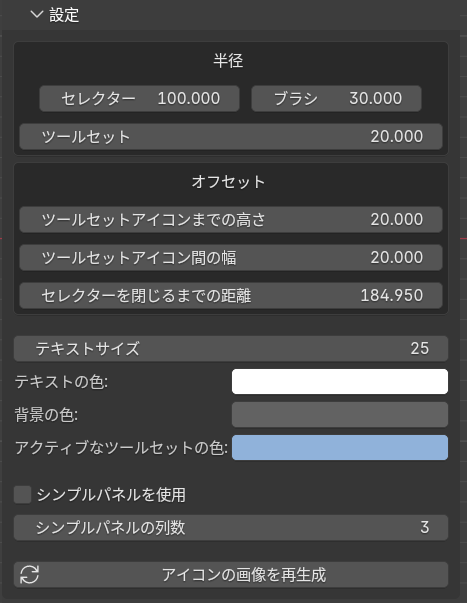Screen dimensions: 467x603
Task: Click ツールセットアイコンまでの高さ value field
Action: click(231, 220)
